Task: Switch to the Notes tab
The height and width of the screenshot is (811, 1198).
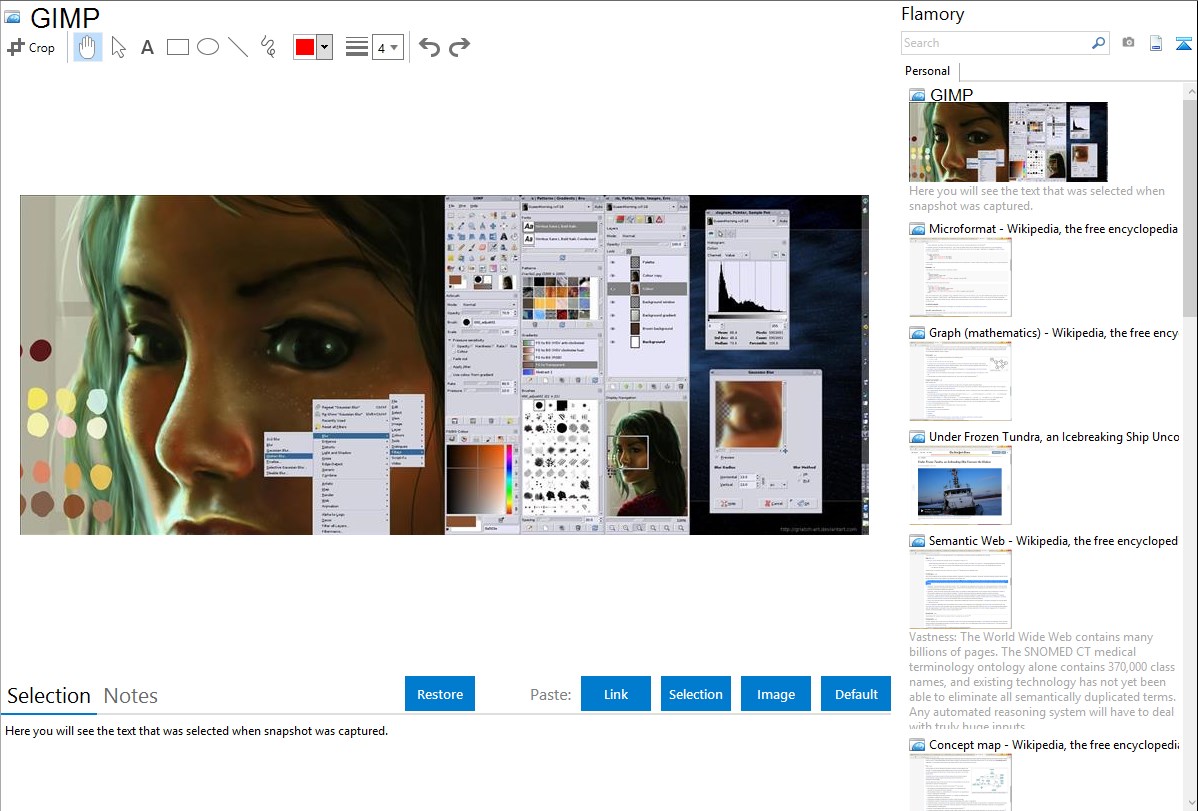Action: click(131, 696)
